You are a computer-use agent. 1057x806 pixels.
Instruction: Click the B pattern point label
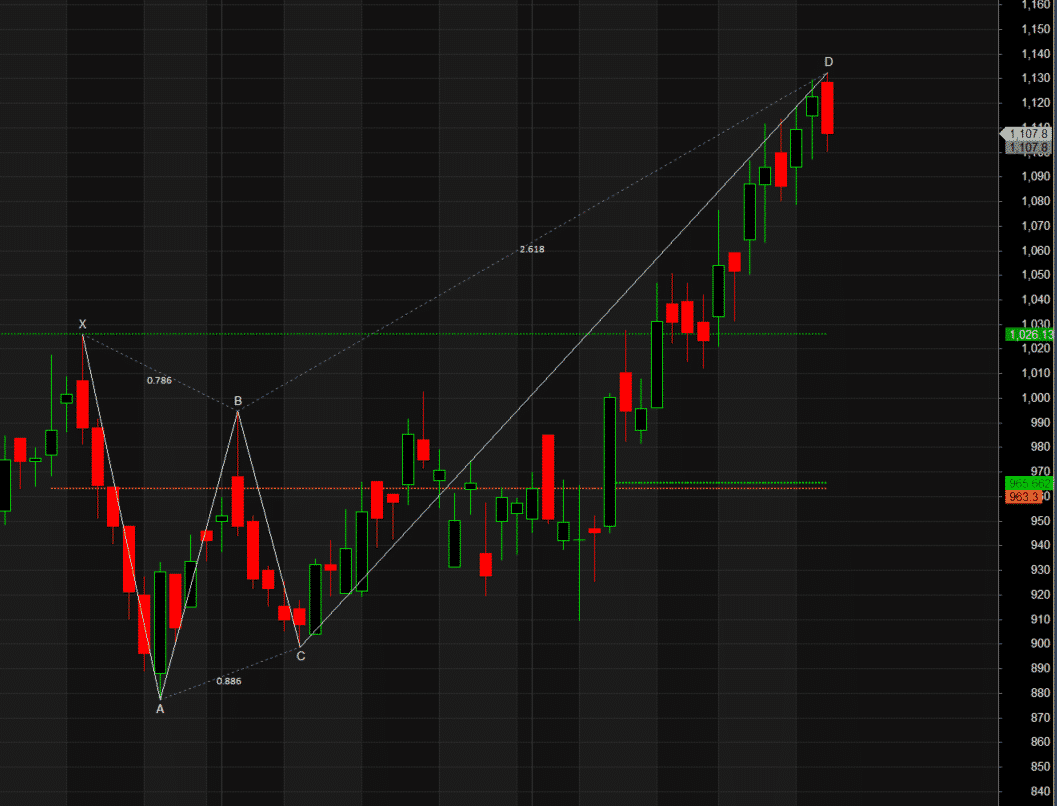(x=238, y=401)
